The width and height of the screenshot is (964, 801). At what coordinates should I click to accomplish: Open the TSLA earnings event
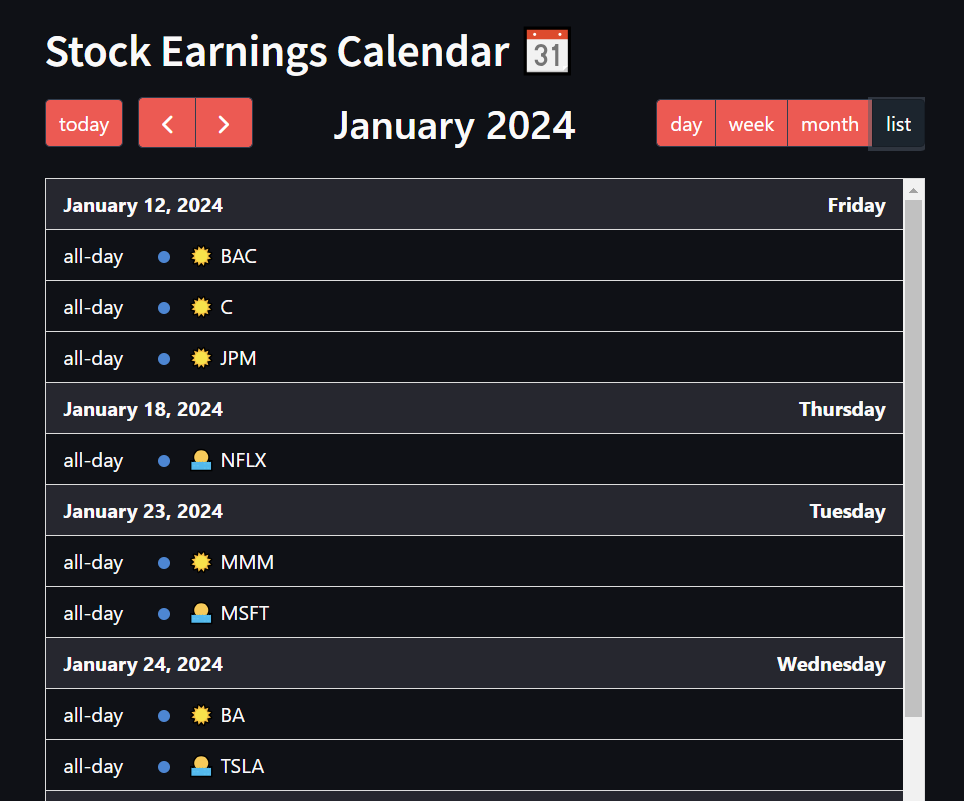(x=474, y=766)
